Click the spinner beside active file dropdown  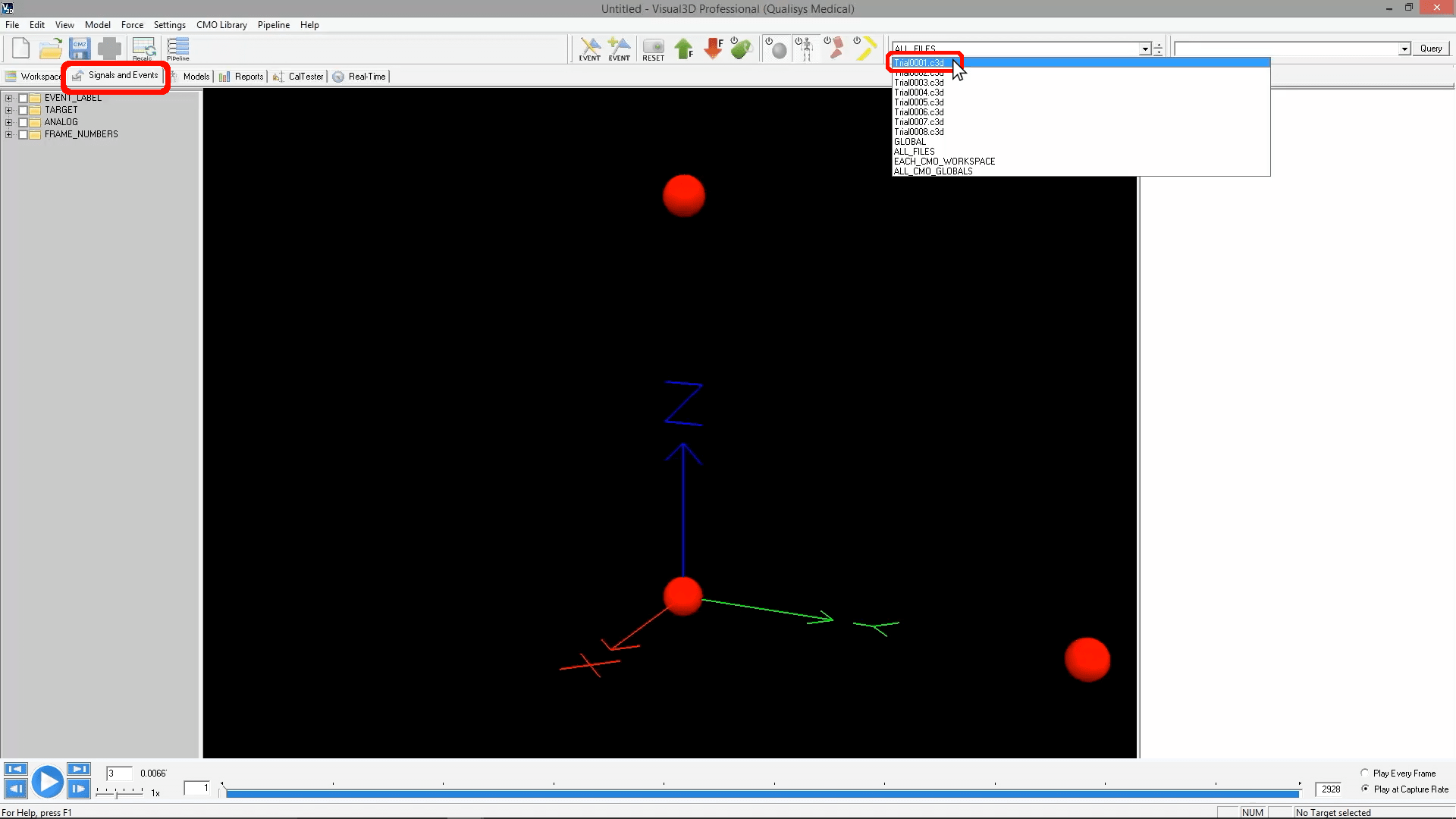(x=1158, y=49)
